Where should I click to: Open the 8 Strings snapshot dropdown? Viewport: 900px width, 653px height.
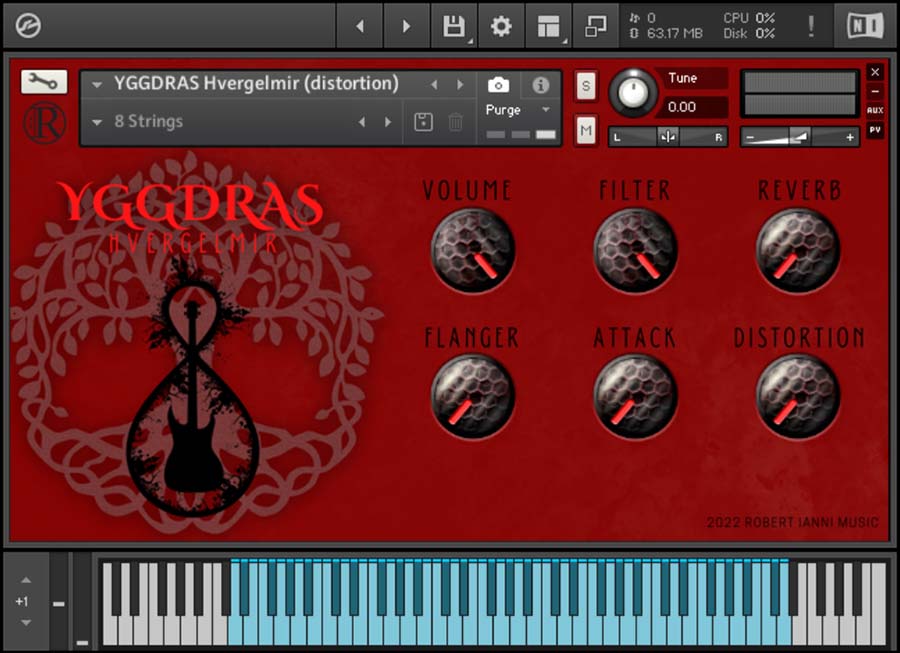97,122
